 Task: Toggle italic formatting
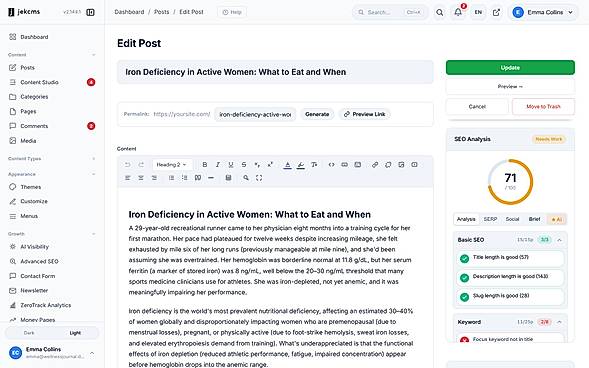218,165
